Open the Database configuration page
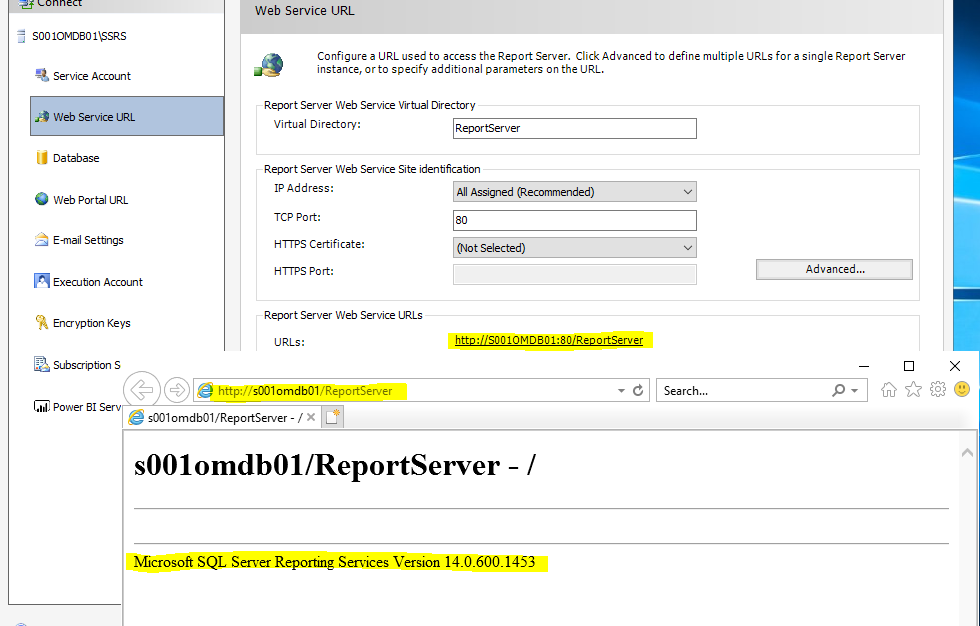This screenshot has width=980, height=626. 76,158
